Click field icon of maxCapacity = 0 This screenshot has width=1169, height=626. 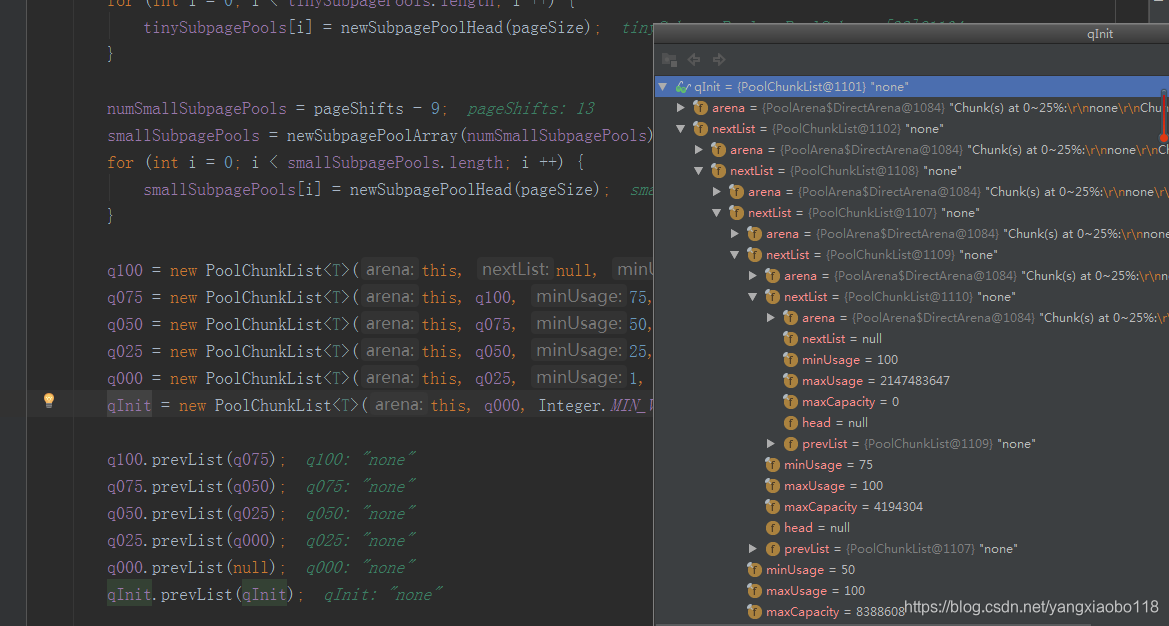[x=790, y=402]
